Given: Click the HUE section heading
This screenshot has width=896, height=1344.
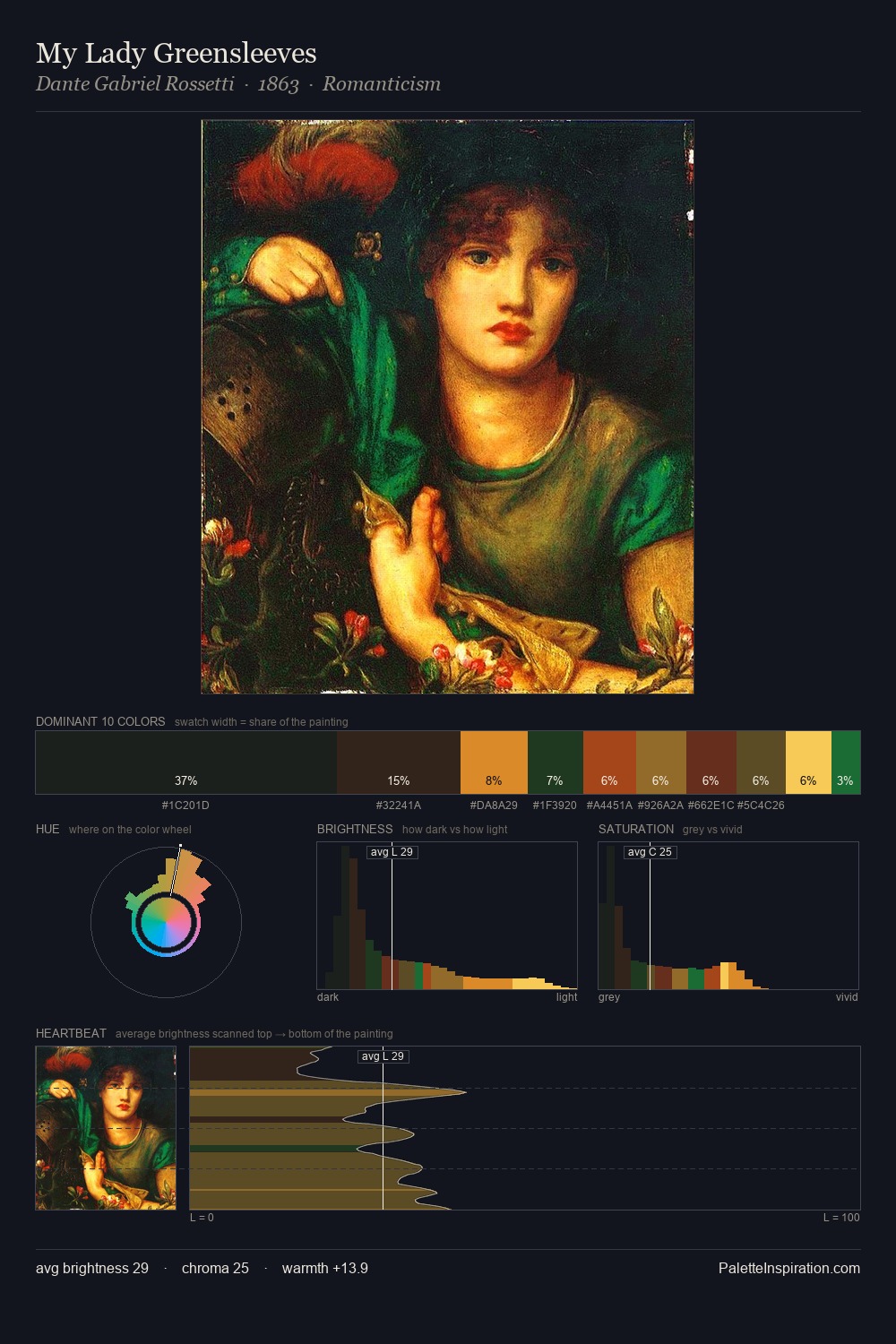Looking at the screenshot, I should [47, 829].
